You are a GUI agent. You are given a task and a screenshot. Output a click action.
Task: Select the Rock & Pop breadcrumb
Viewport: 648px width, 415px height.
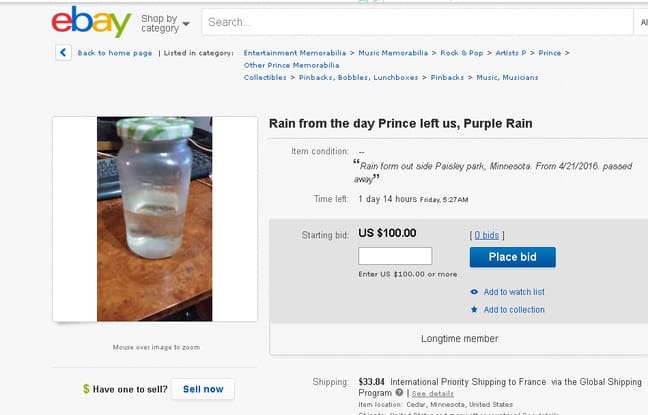click(461, 52)
